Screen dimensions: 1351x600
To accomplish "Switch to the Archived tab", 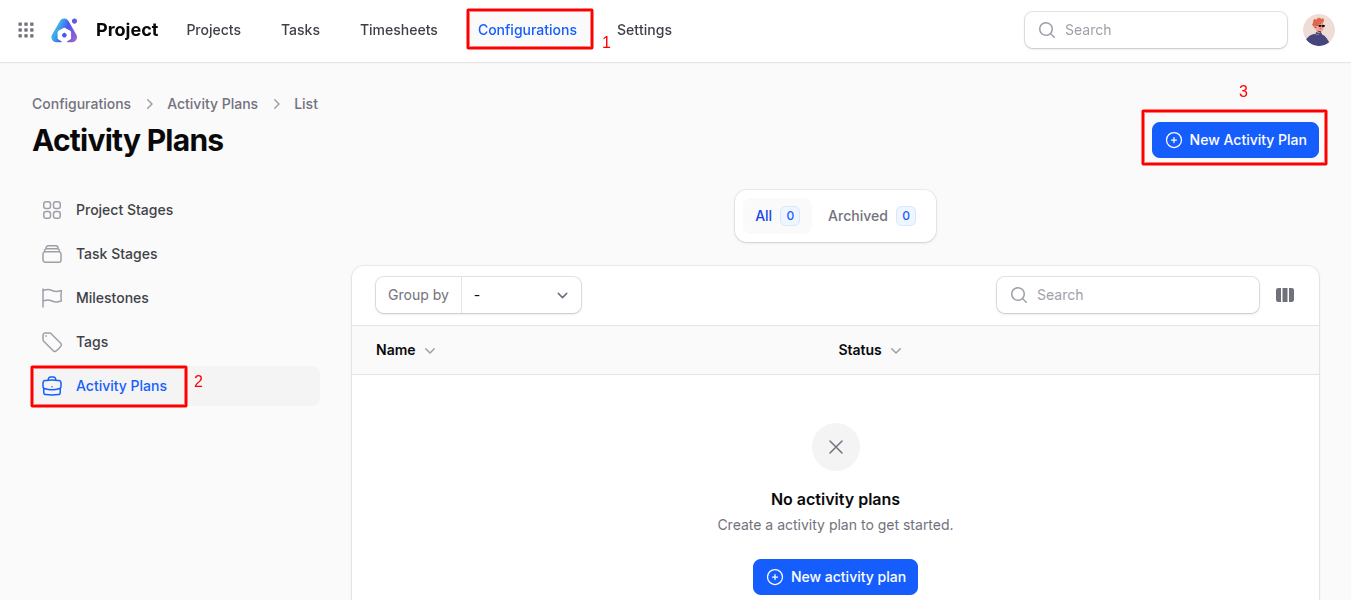I will point(870,216).
